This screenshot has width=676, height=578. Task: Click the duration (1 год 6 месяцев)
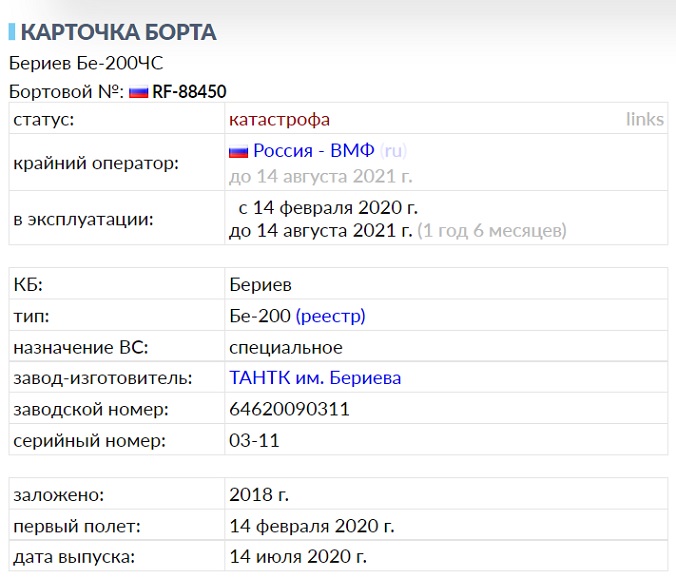[492, 231]
